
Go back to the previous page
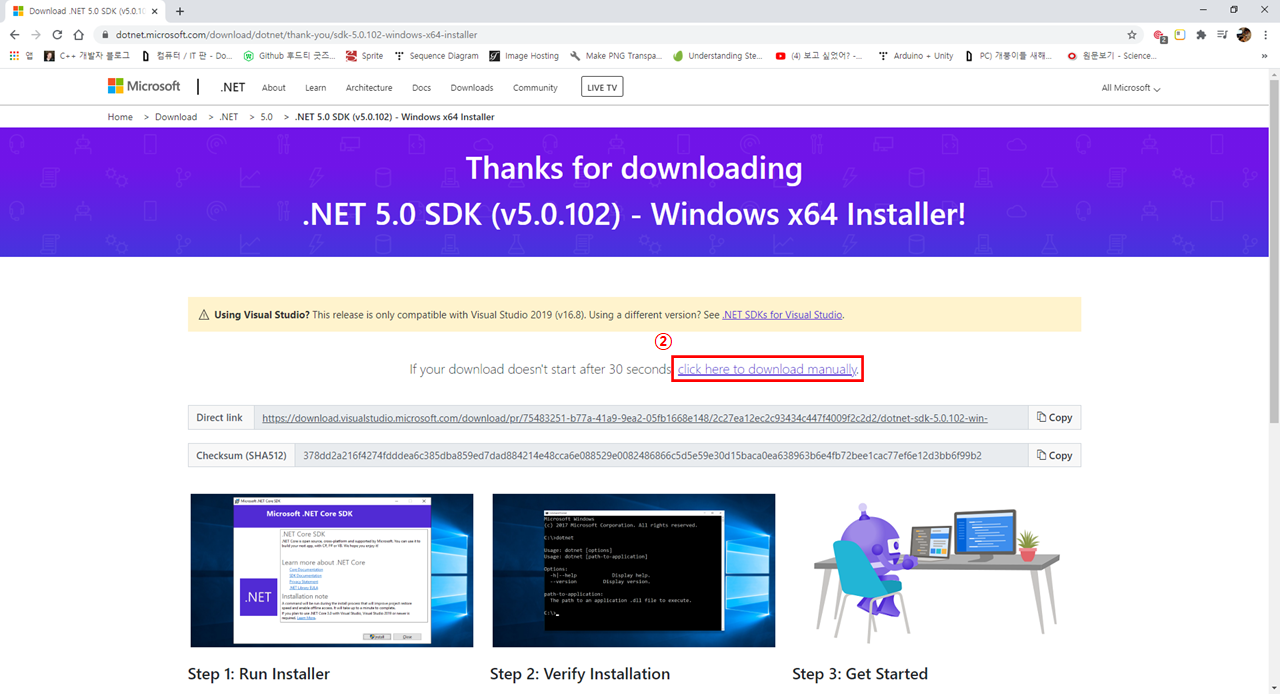click(14, 34)
